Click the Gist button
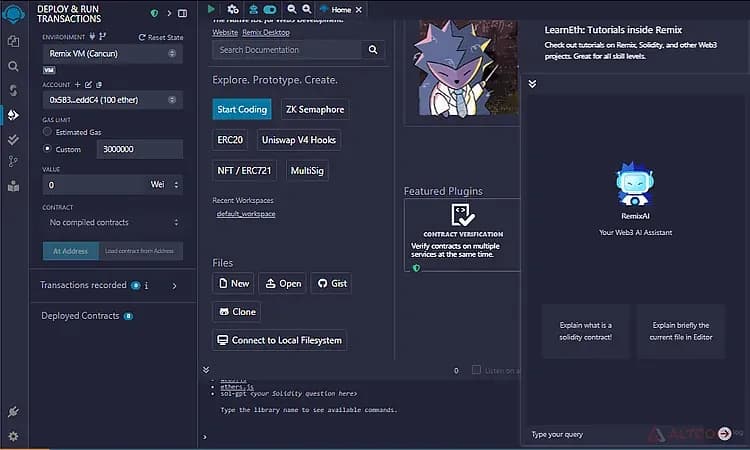 (x=331, y=284)
